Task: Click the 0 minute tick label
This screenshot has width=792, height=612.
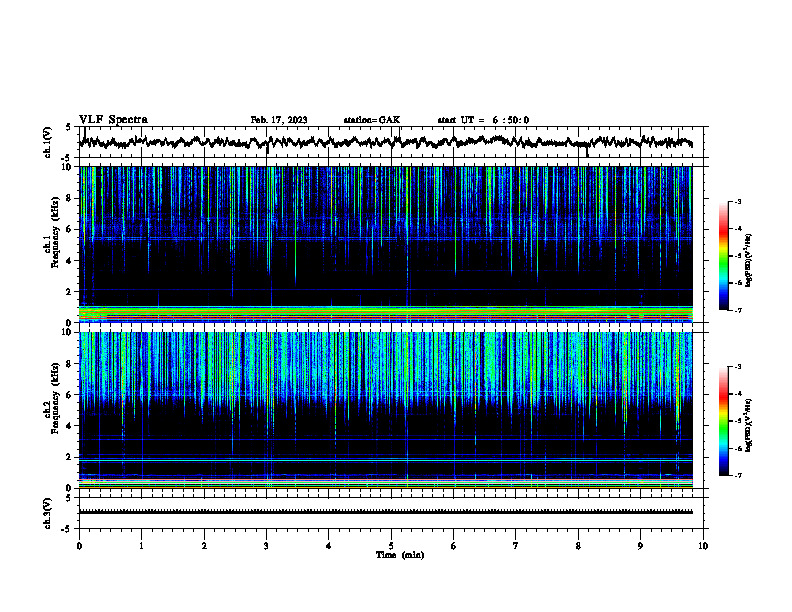Action: pos(79,546)
